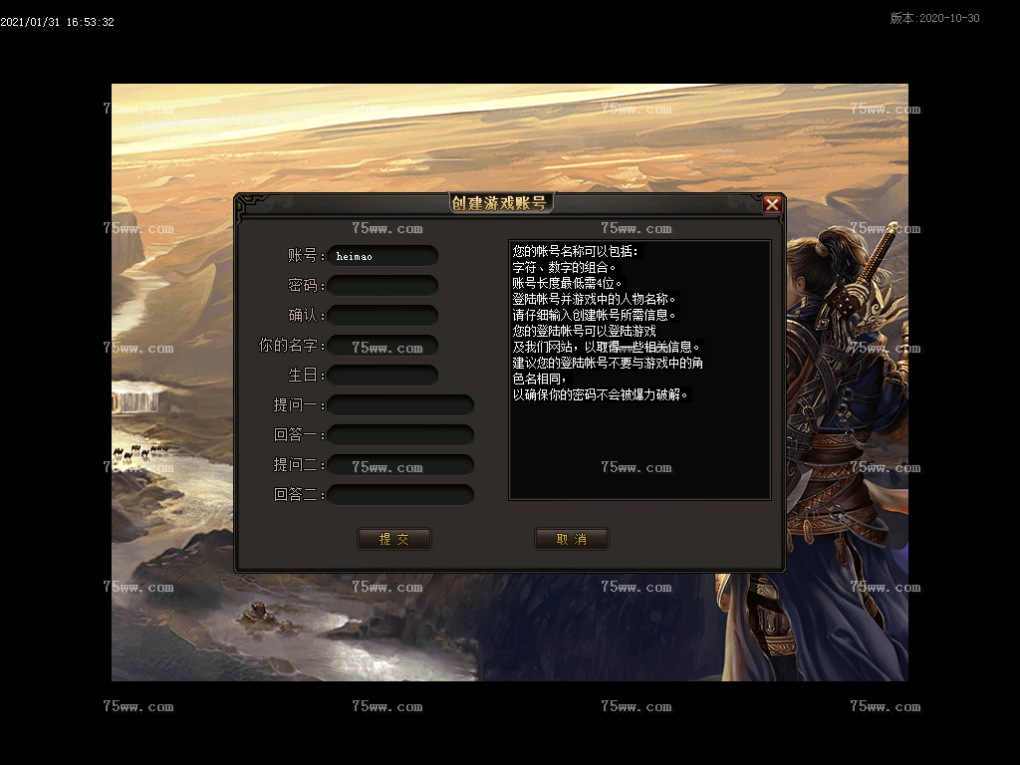Screen dimensions: 1020x765
Task: Click the 确认 confirm password field
Action: [383, 316]
